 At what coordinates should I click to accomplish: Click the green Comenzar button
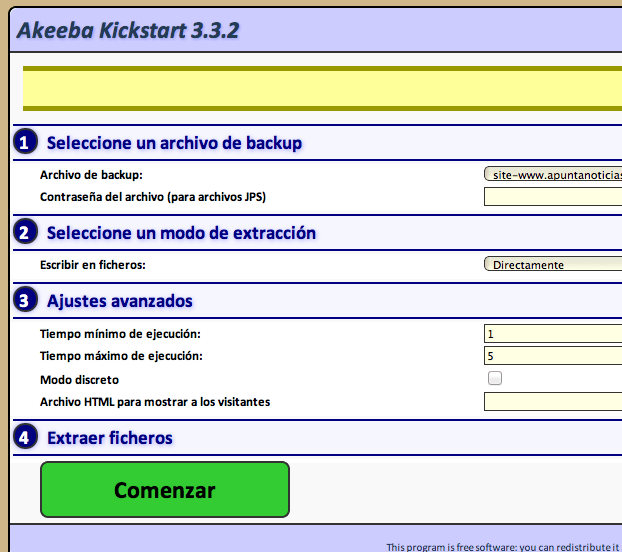pos(165,489)
